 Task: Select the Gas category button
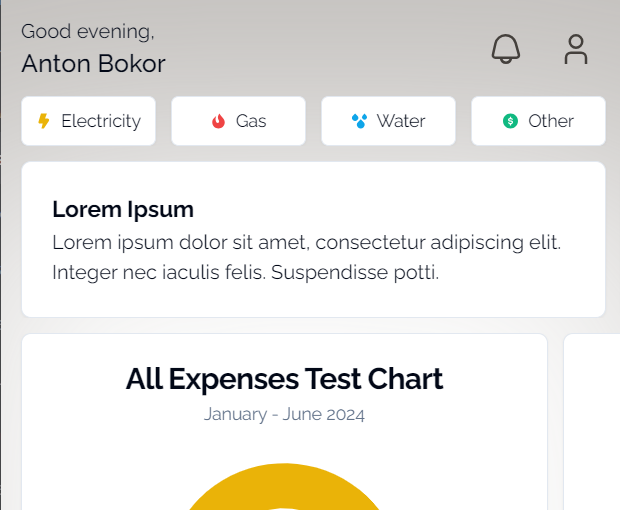click(238, 121)
